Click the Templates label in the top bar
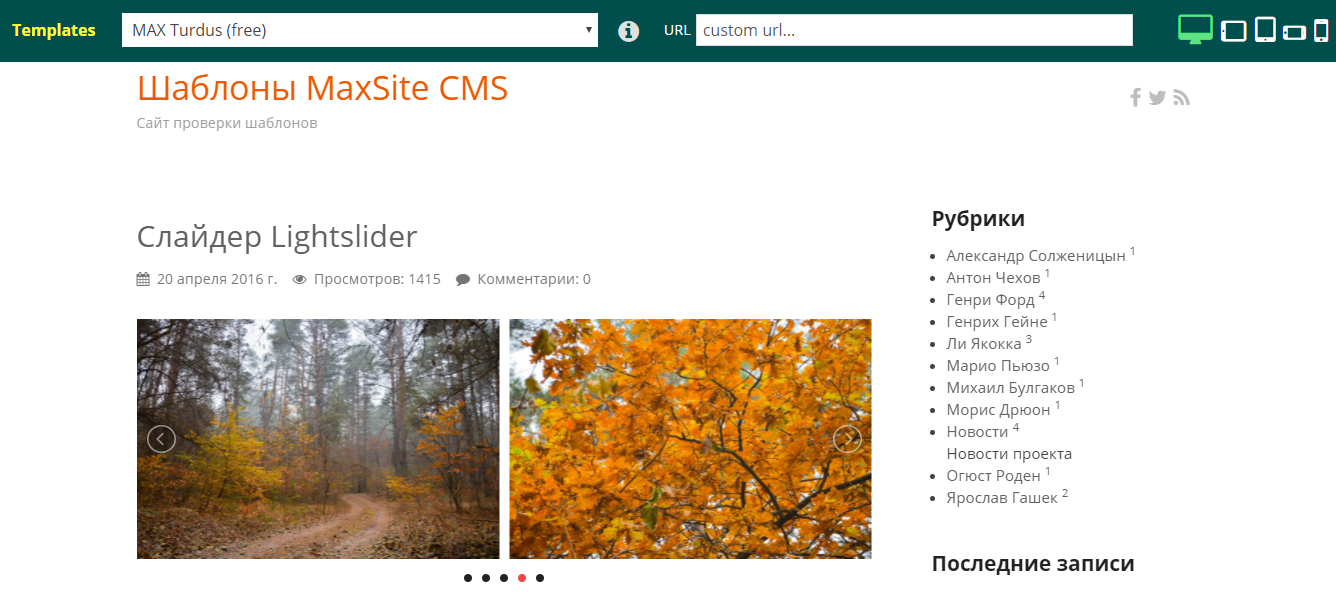The image size is (1336, 600). (x=55, y=30)
